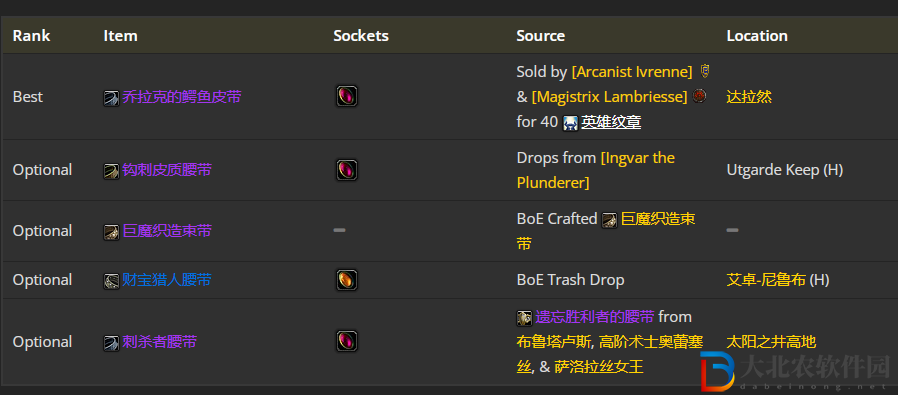Click the 遗忘胜利者的腰带 token icon
This screenshot has height=395, width=898.
[524, 318]
